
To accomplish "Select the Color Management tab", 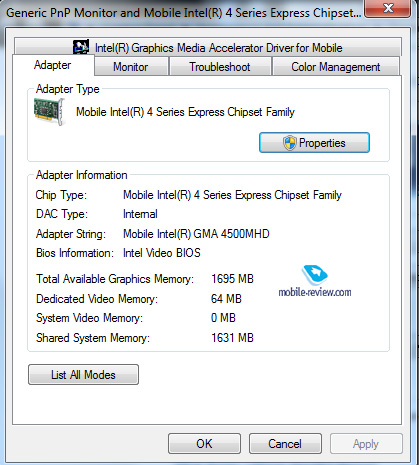I will pyautogui.click(x=336, y=67).
